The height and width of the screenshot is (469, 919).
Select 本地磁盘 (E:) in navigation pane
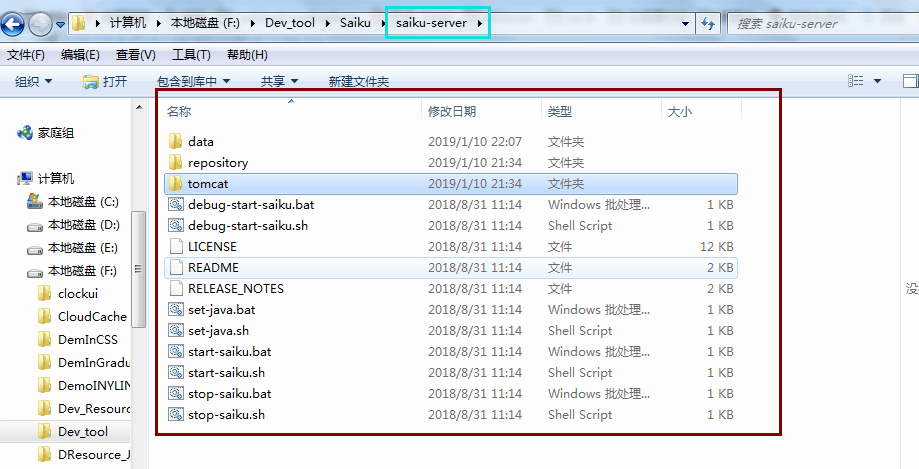(83, 248)
